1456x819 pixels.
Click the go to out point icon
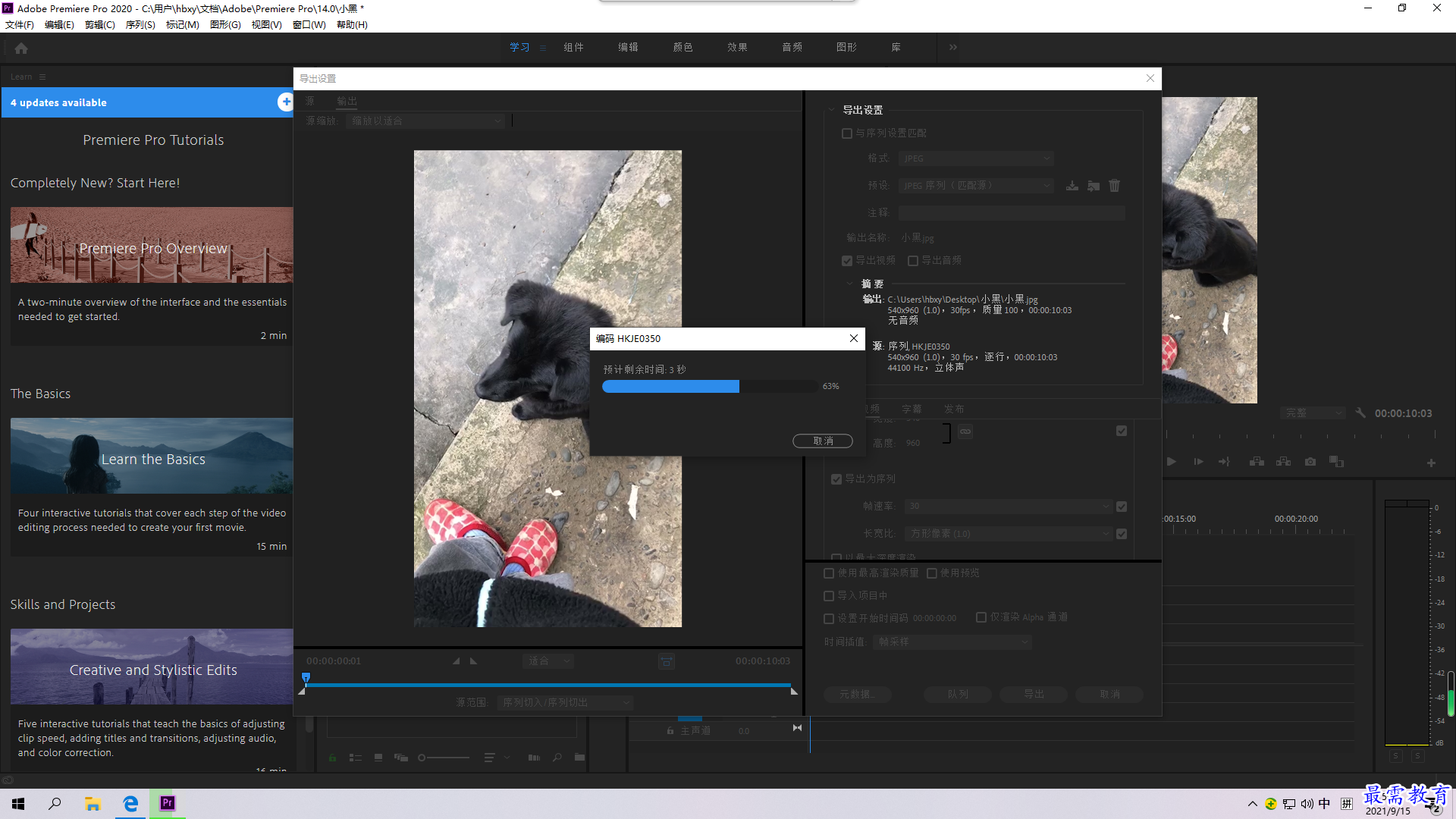point(1225,462)
